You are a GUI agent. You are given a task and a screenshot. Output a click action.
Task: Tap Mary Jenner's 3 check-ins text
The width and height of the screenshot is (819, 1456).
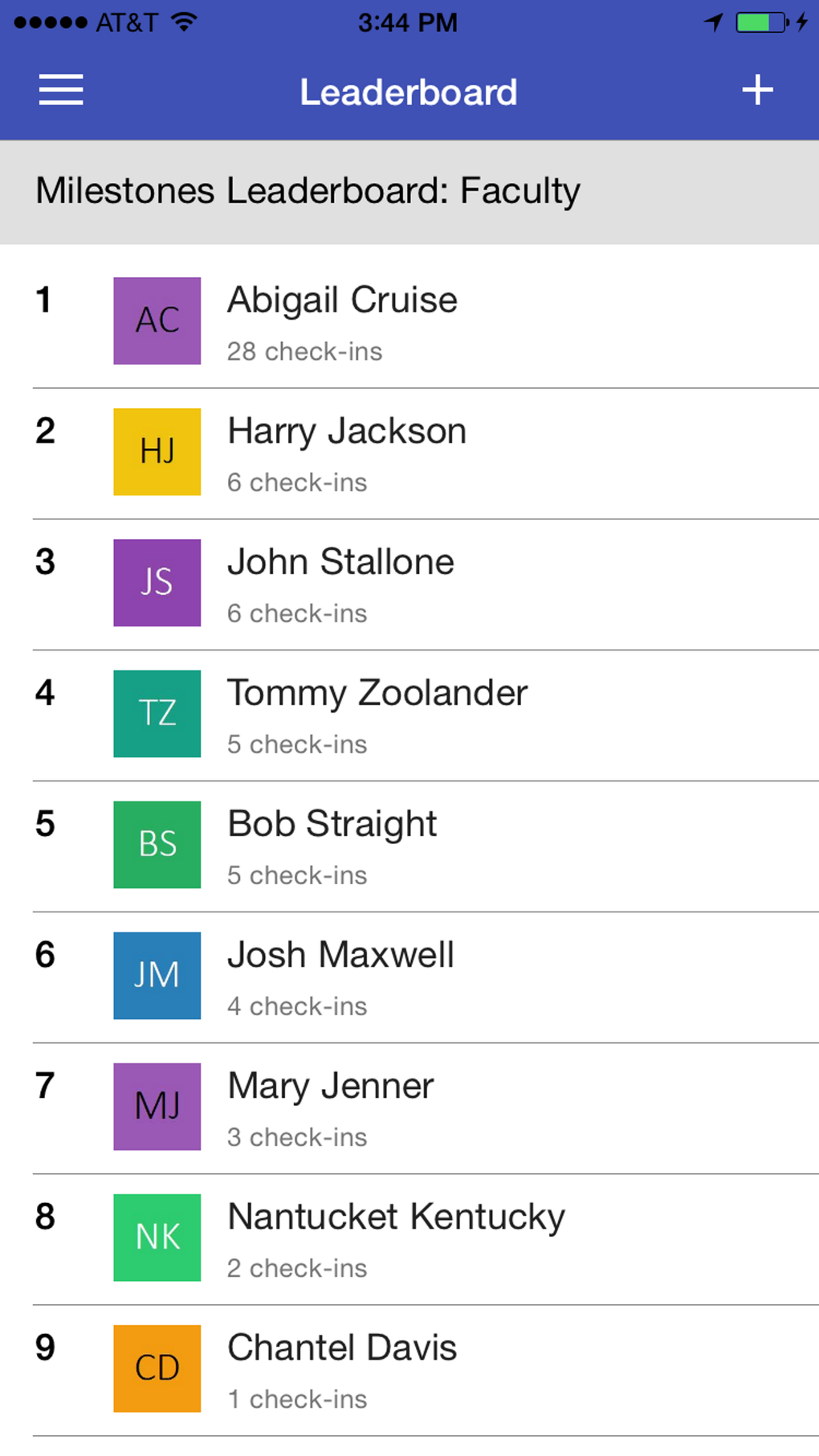297,1137
